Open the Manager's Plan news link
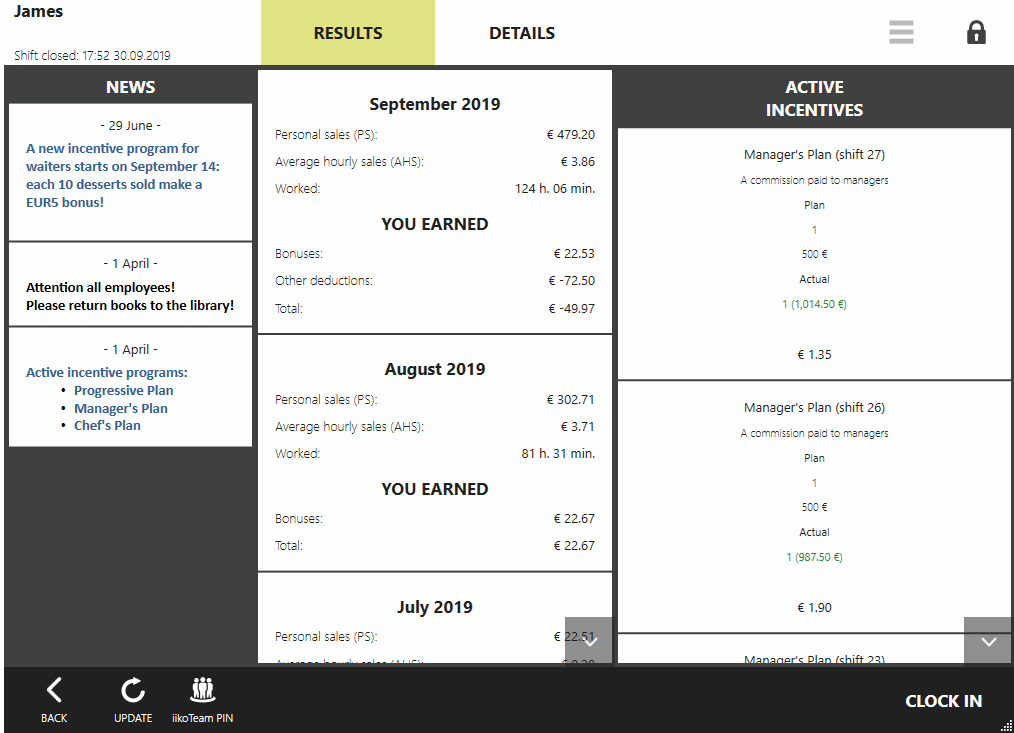Viewport: 1014px width, 733px height. [x=120, y=408]
